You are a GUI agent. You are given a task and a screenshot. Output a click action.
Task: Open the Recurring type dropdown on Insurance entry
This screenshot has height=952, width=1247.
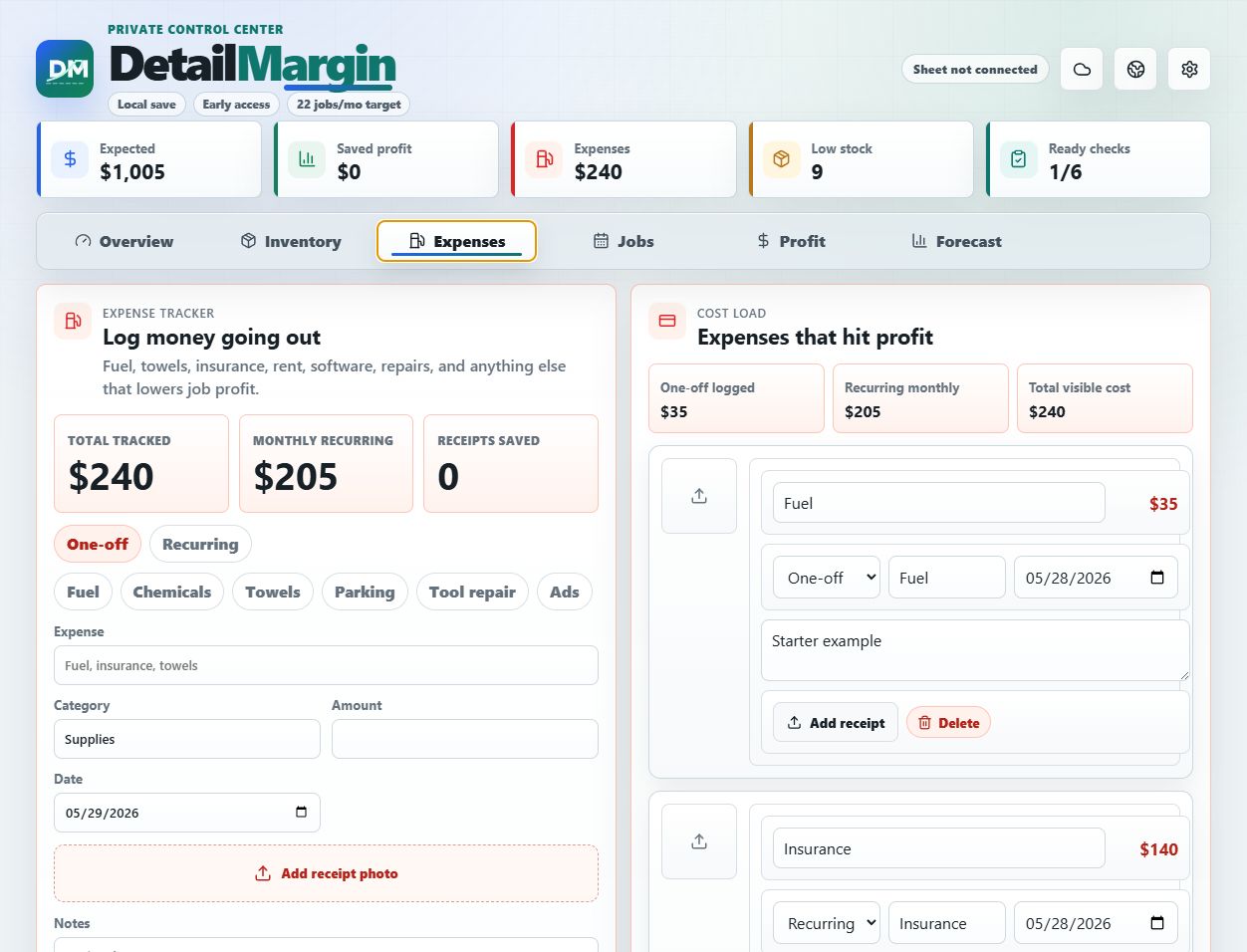pyautogui.click(x=827, y=923)
